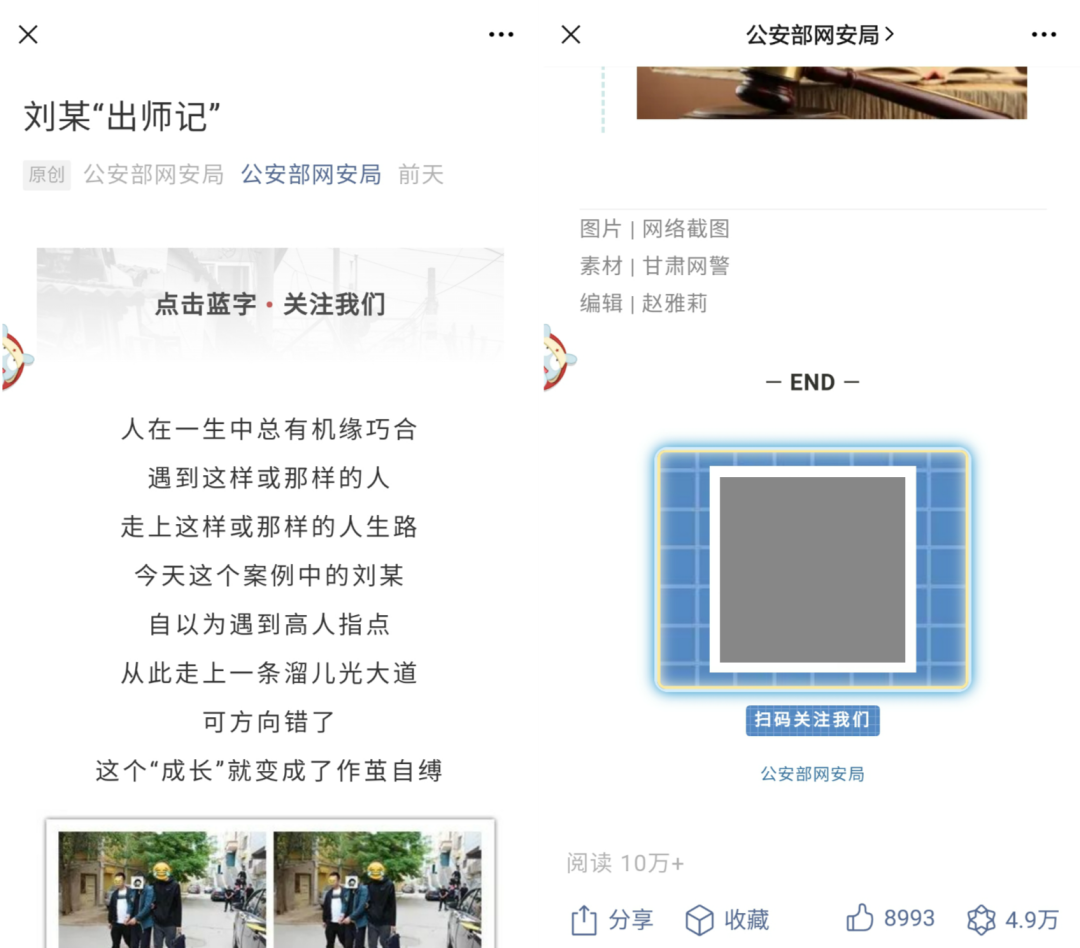The height and width of the screenshot is (948, 1080).
Task: Expand the 公安部网安局 header chevron
Action: click(x=889, y=34)
